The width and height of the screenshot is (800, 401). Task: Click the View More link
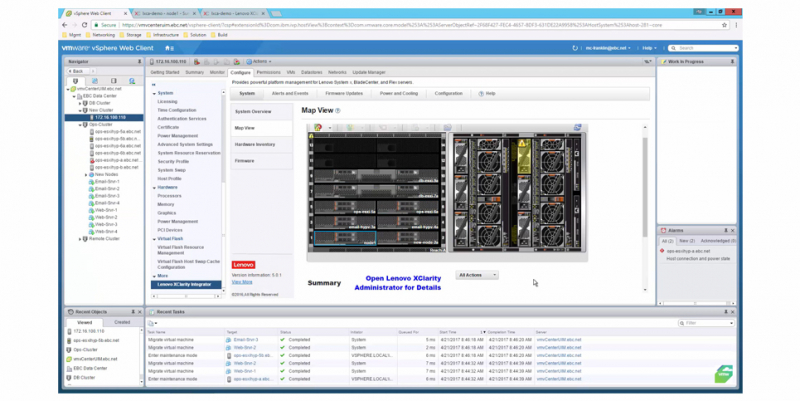pos(242,282)
